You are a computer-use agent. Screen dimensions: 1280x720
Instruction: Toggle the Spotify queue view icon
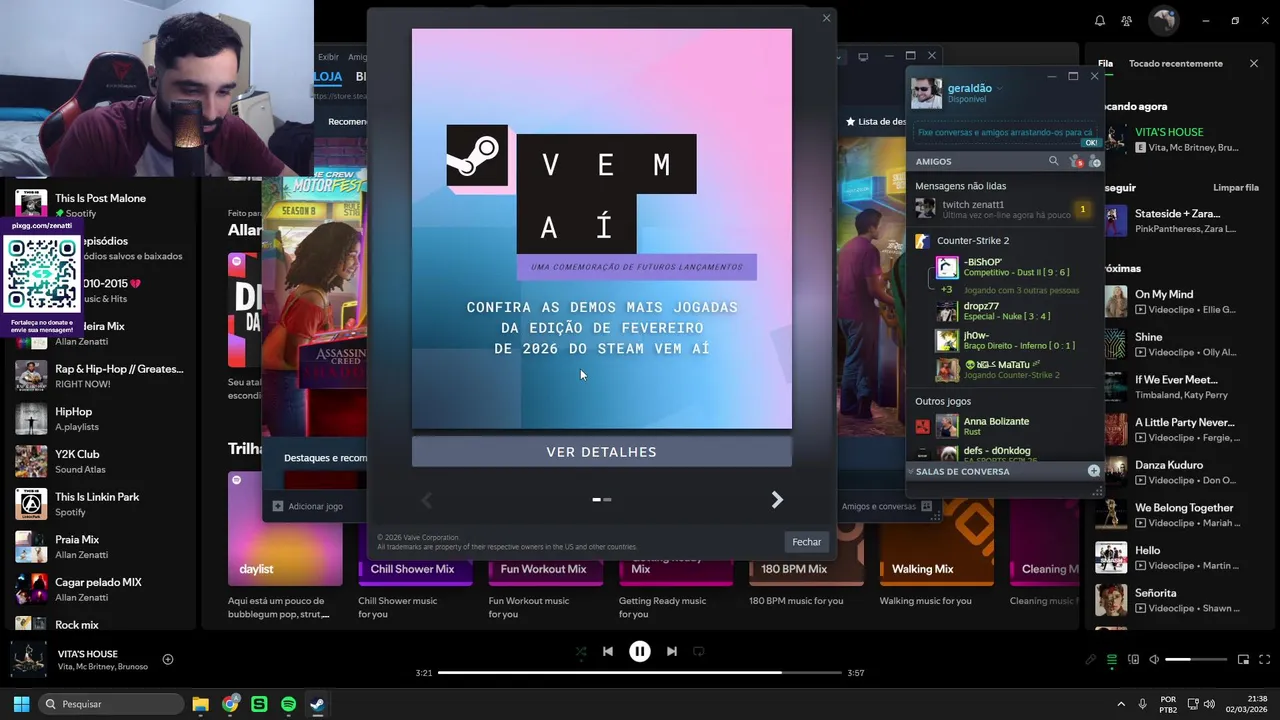coord(1112,660)
